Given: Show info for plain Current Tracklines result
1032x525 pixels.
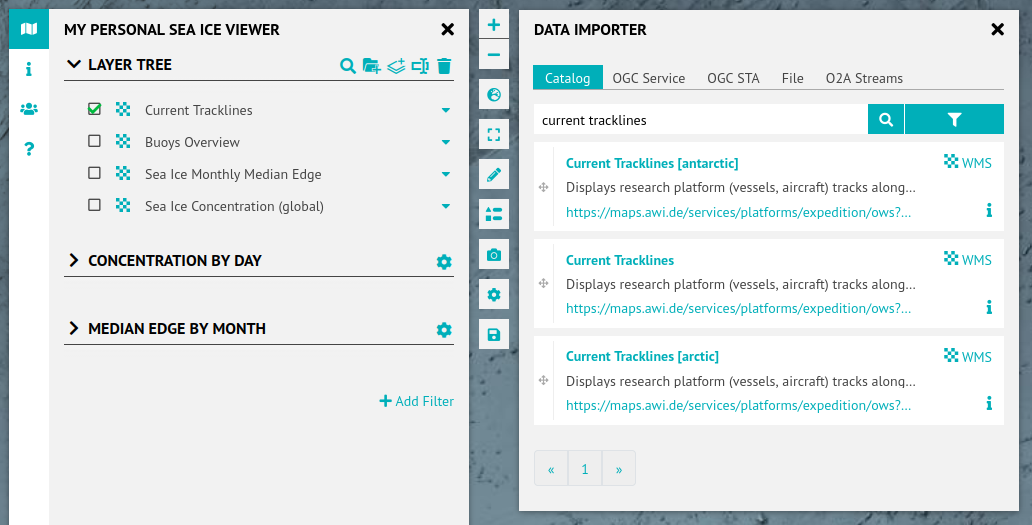Looking at the screenshot, I should tap(989, 307).
